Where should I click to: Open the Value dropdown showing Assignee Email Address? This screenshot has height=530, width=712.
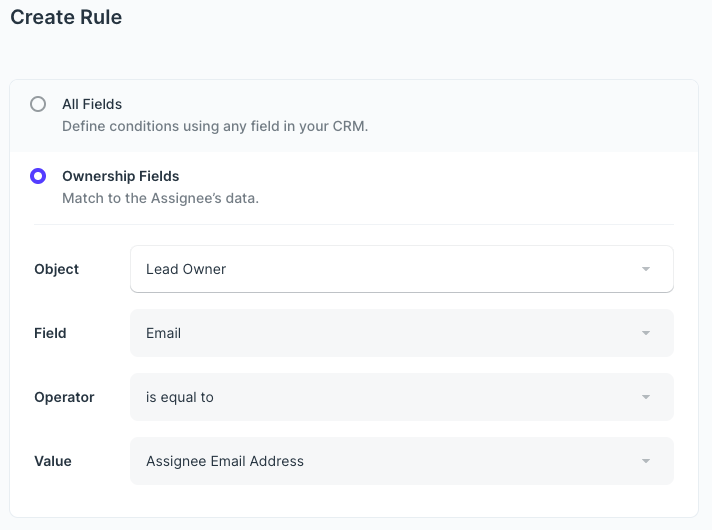click(401, 461)
